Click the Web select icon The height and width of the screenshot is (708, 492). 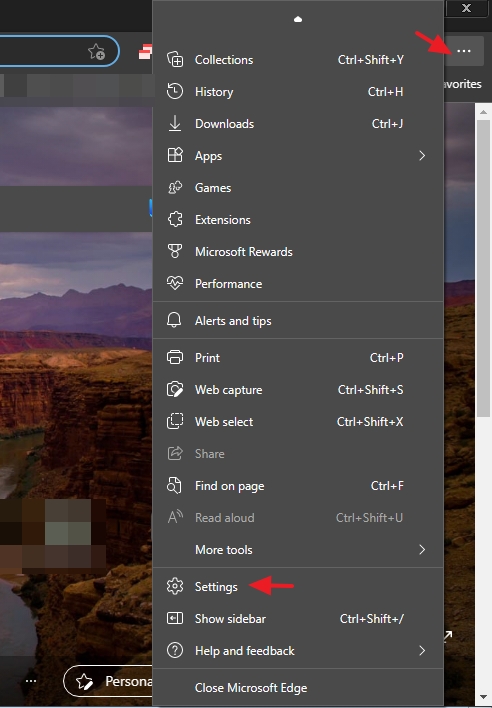175,421
